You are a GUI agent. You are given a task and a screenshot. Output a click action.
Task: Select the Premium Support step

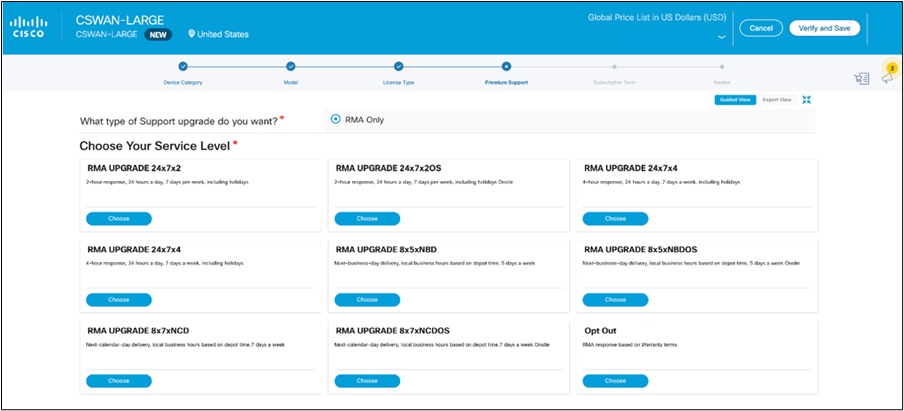[506, 66]
